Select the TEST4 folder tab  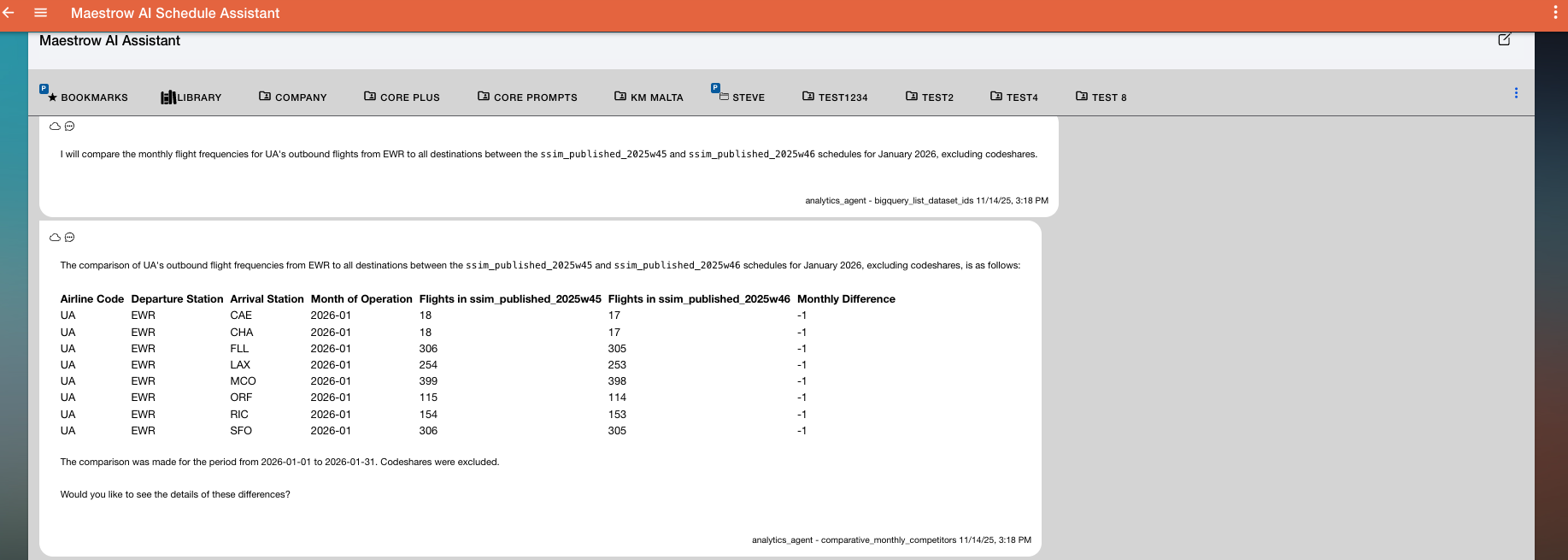pos(1014,97)
